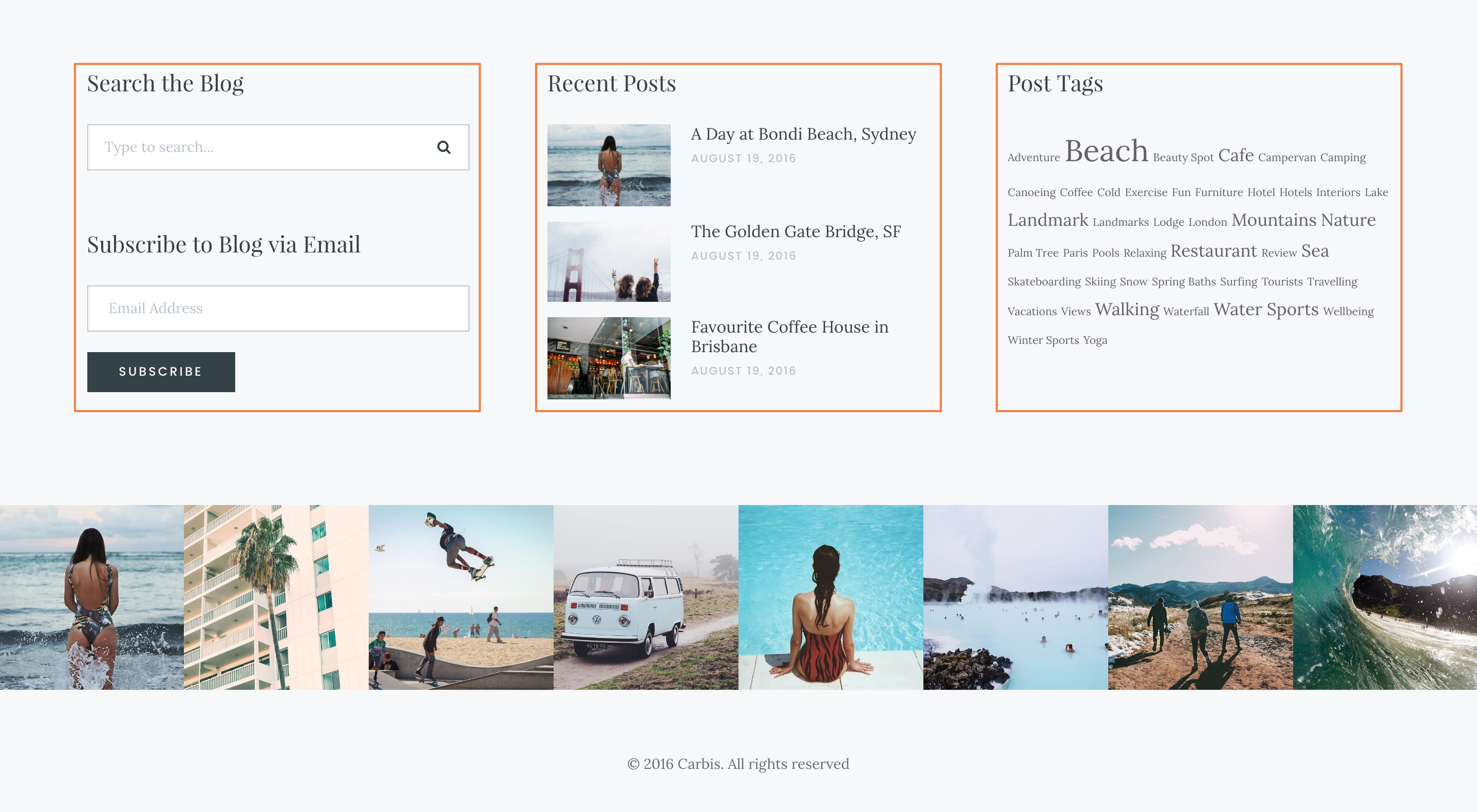The width and height of the screenshot is (1477, 812).
Task: Select the Interiors tag
Action: coord(1338,192)
